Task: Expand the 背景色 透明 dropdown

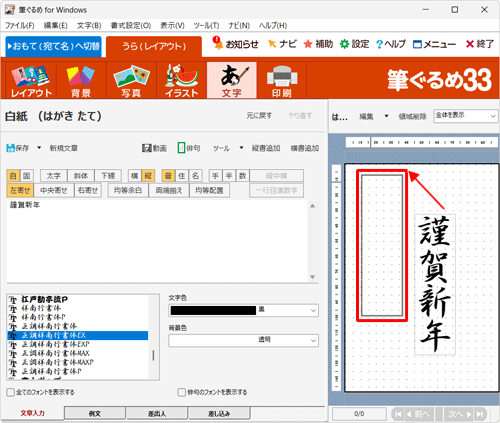Action: tap(313, 340)
